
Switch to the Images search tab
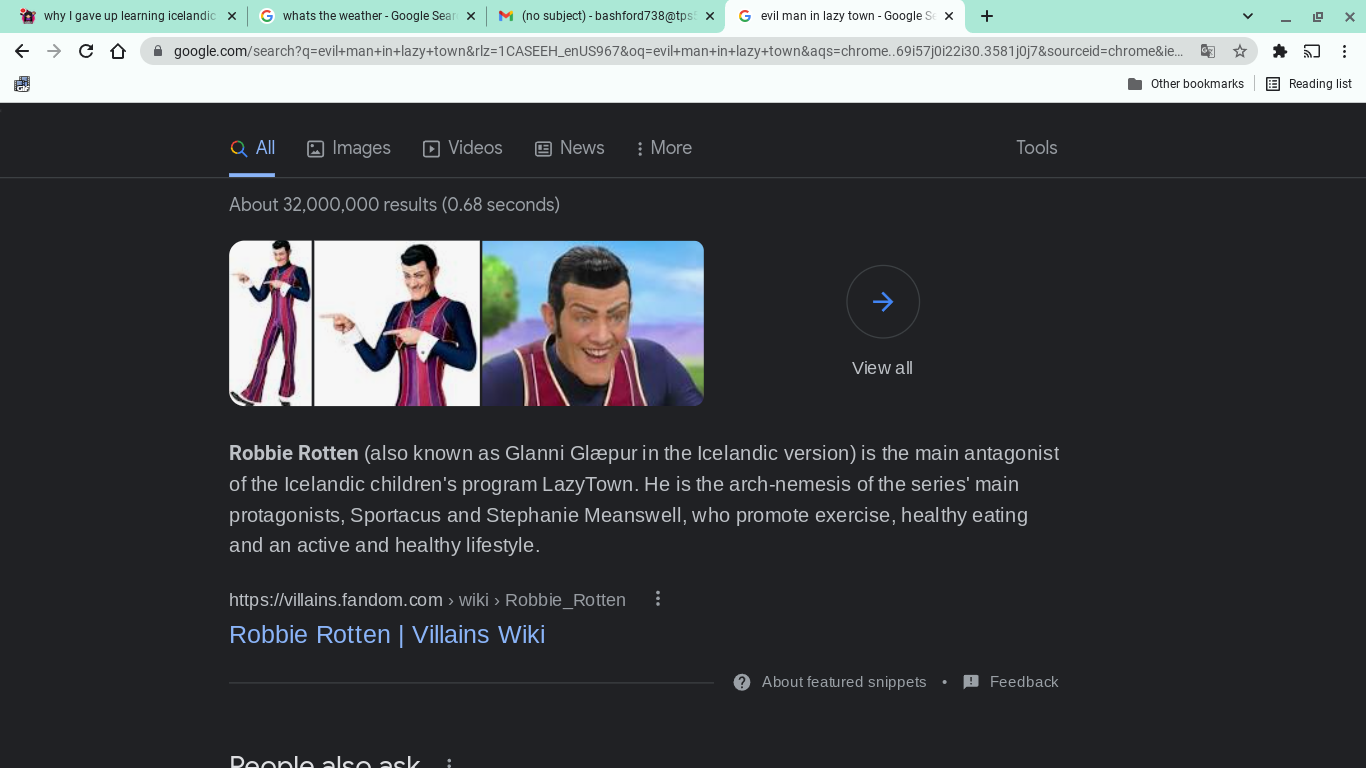pyautogui.click(x=349, y=148)
